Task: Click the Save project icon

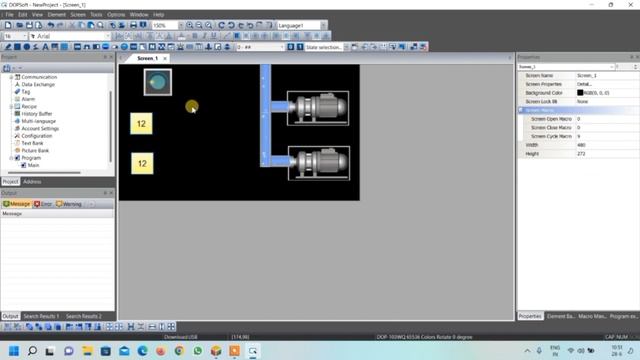Action: (x=29, y=25)
